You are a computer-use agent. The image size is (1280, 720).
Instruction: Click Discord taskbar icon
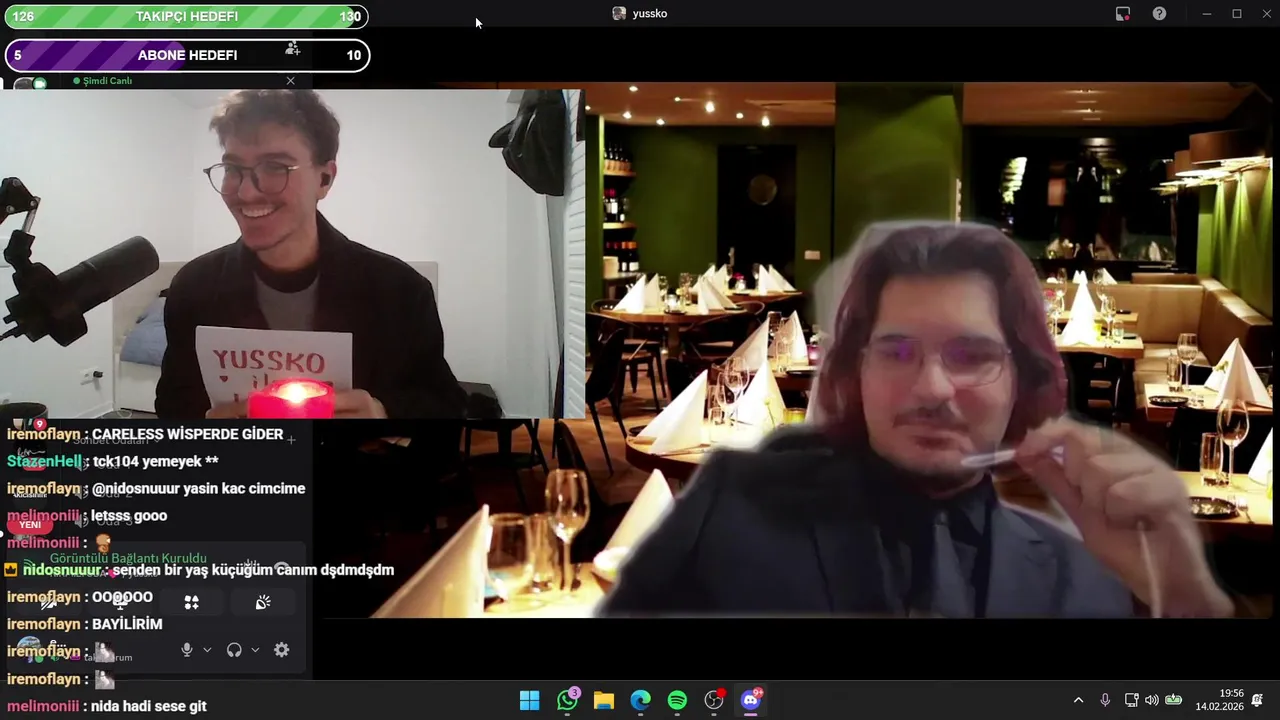click(751, 700)
